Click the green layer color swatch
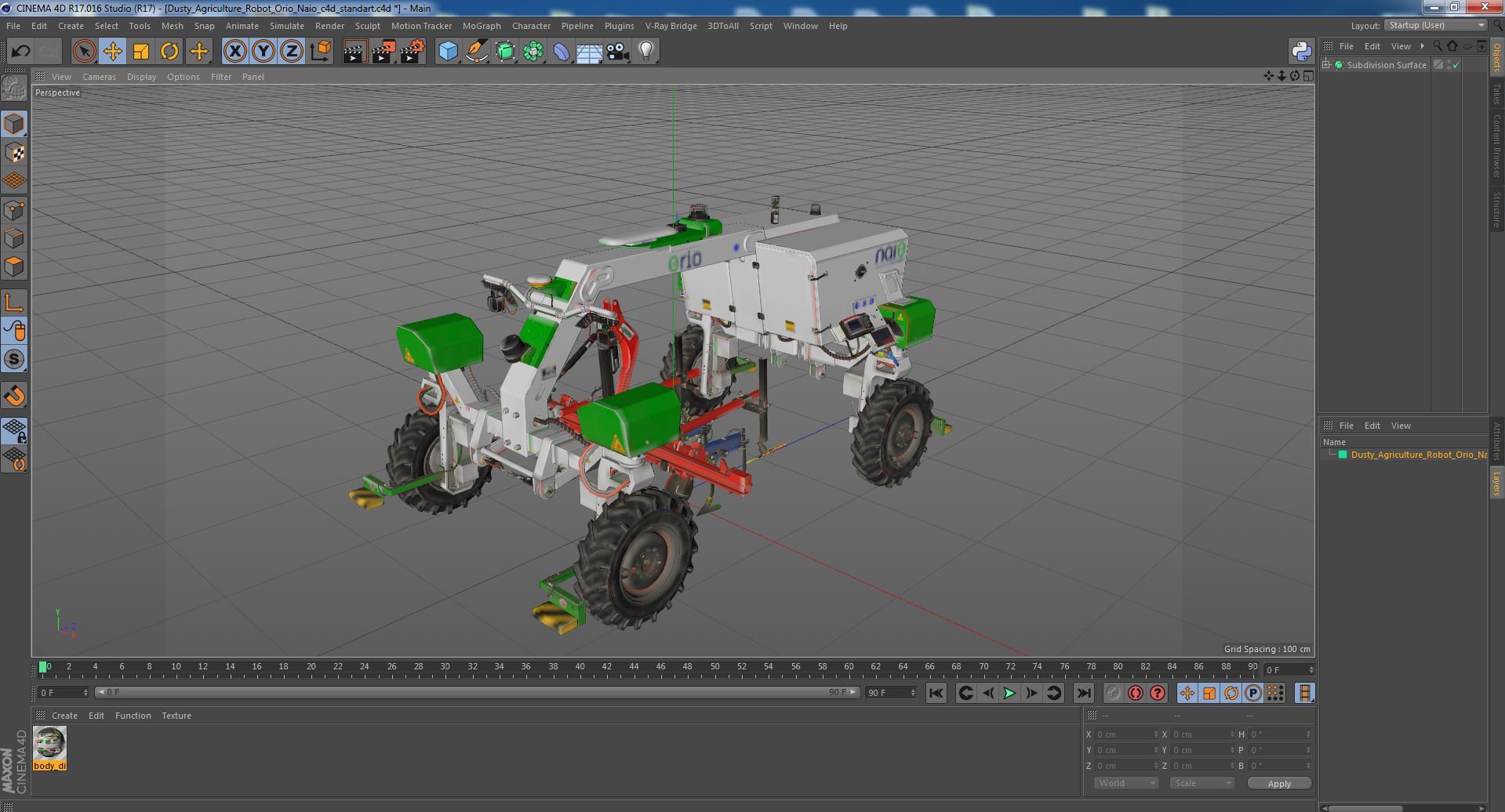 pyautogui.click(x=1343, y=455)
